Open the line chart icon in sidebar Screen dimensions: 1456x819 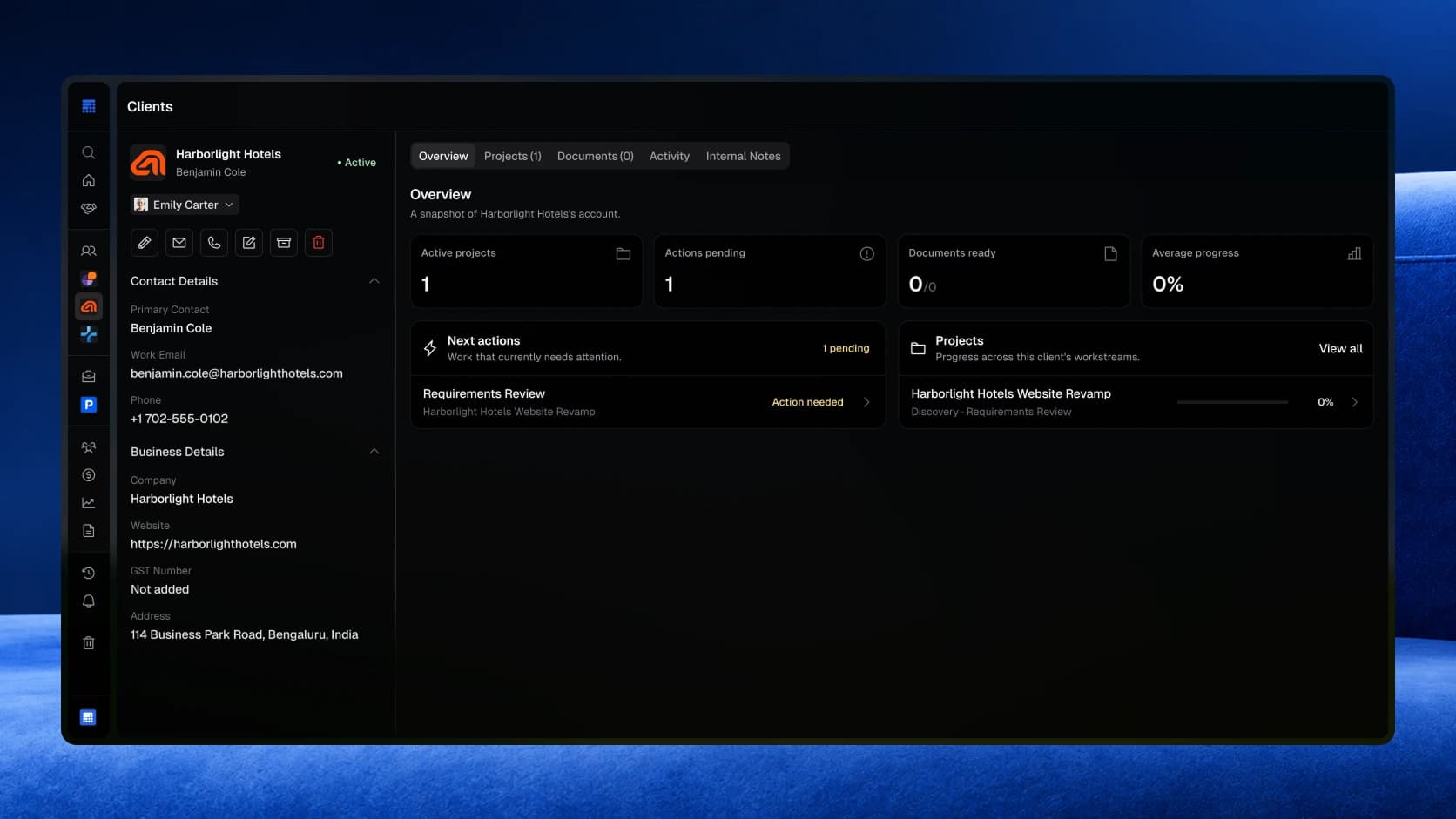[89, 503]
